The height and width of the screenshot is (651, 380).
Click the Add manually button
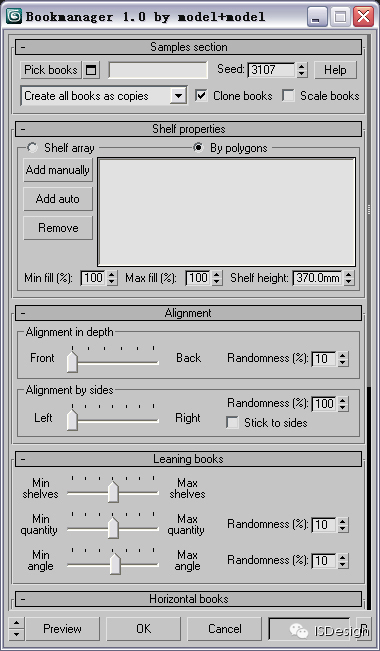click(x=58, y=170)
